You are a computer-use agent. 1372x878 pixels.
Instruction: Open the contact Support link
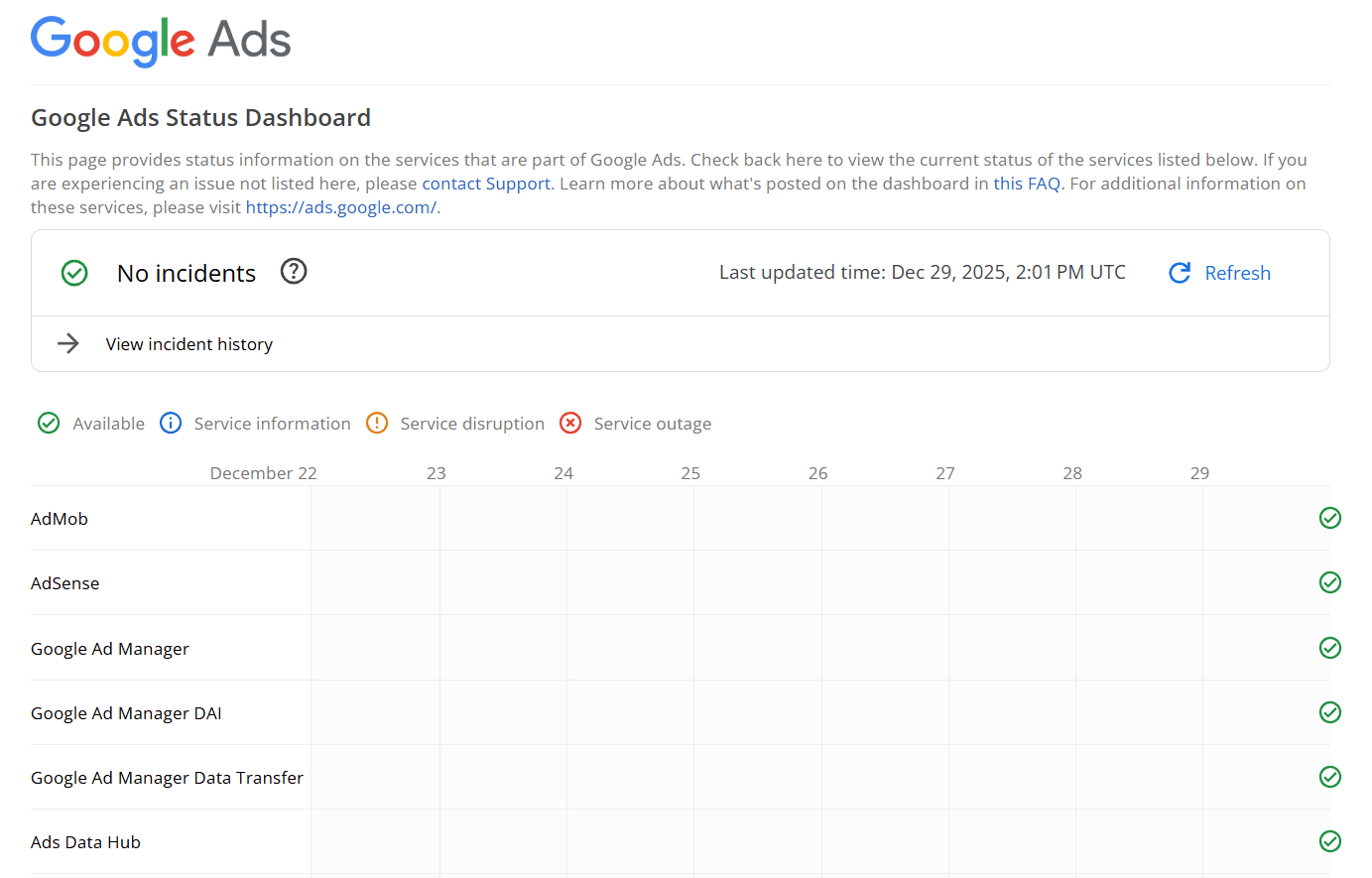(x=486, y=183)
